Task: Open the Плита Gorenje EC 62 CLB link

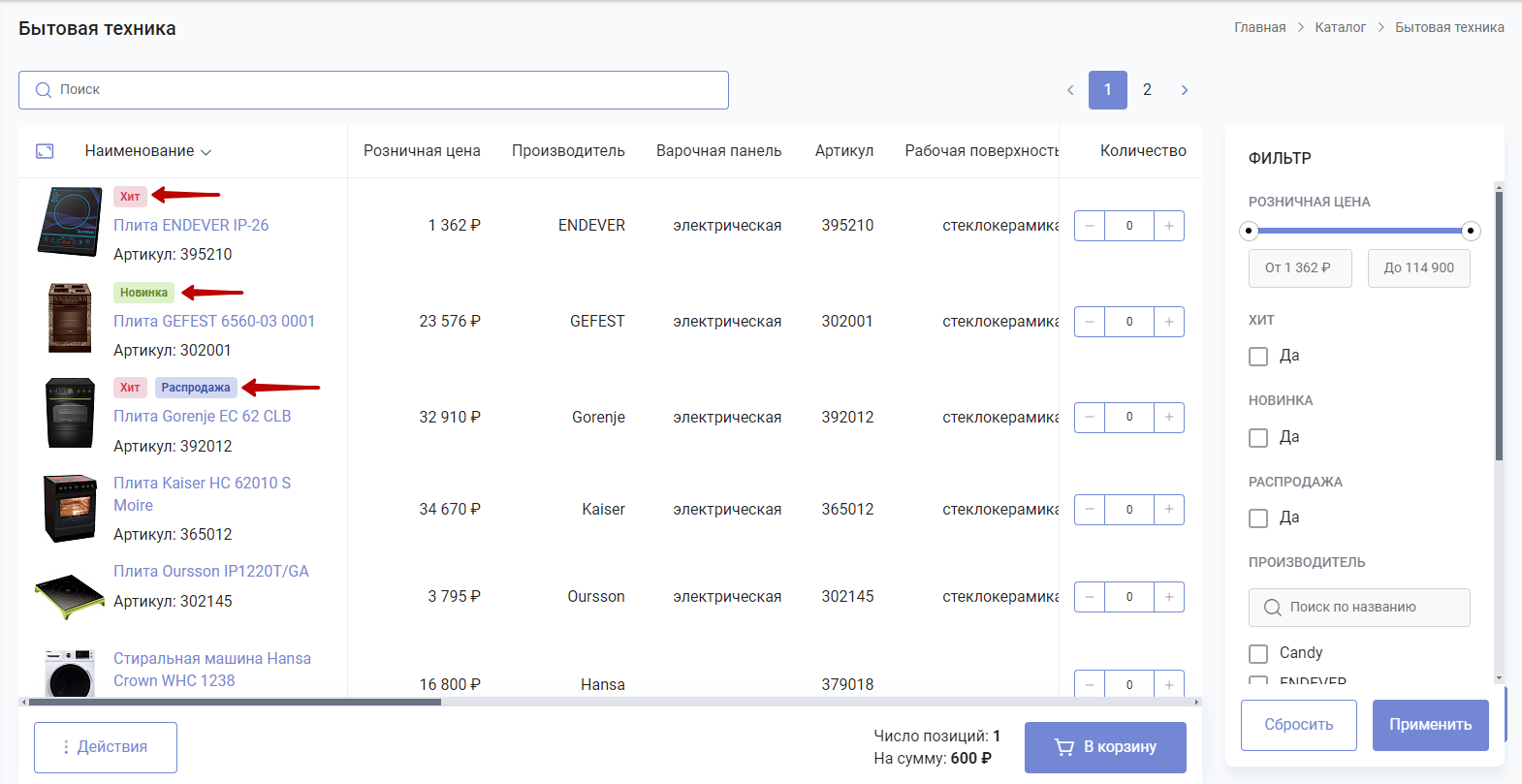Action: pos(203,416)
